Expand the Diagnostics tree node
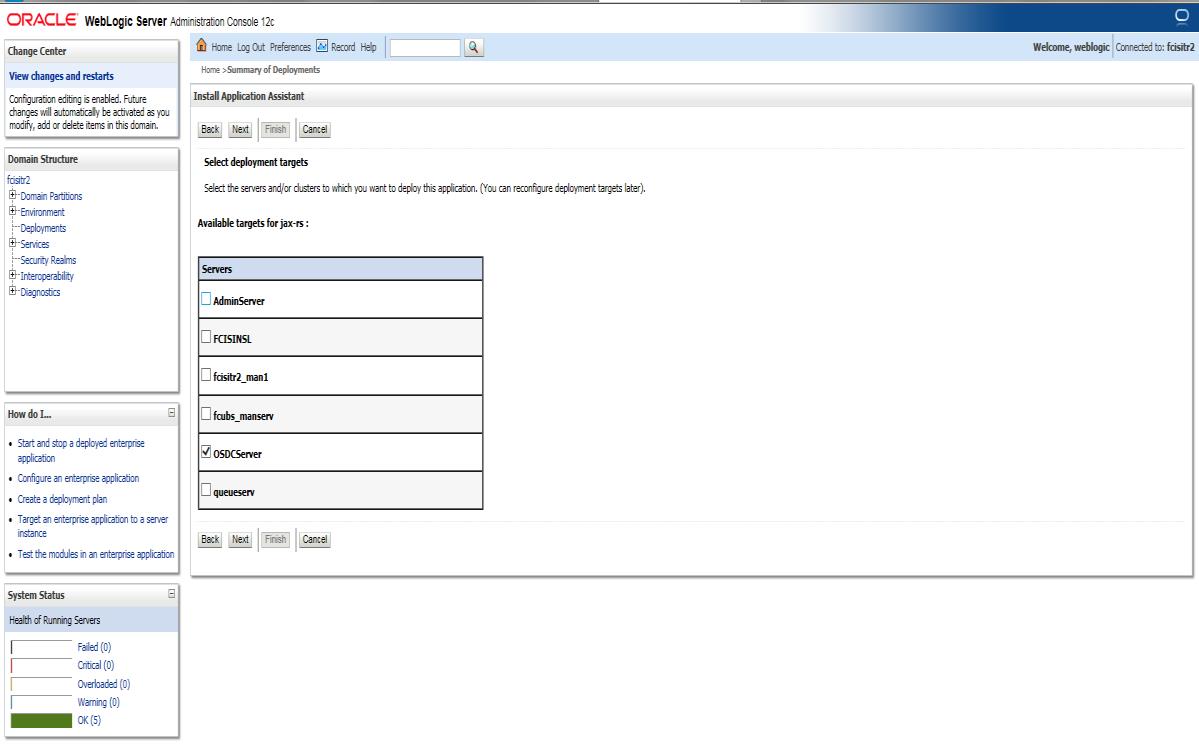This screenshot has width=1199, height=744. click(x=12, y=292)
